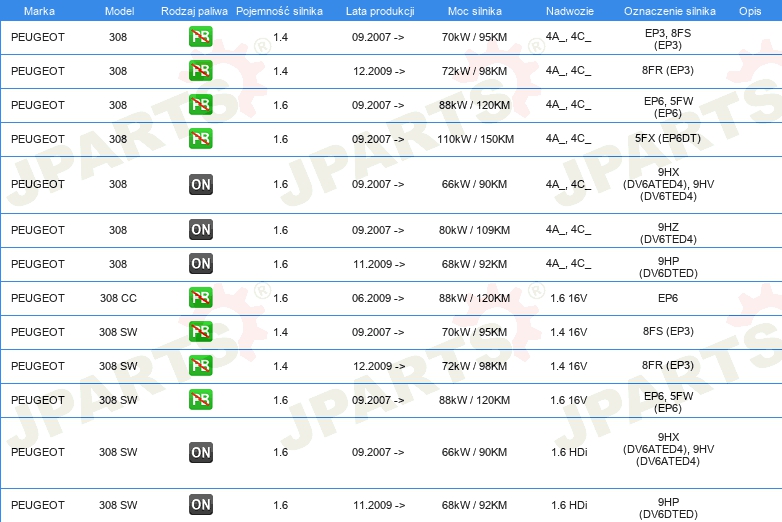782x522 pixels.
Task: Click petrol icon in 308 72kW / 98KM row
Action: (x=200, y=71)
